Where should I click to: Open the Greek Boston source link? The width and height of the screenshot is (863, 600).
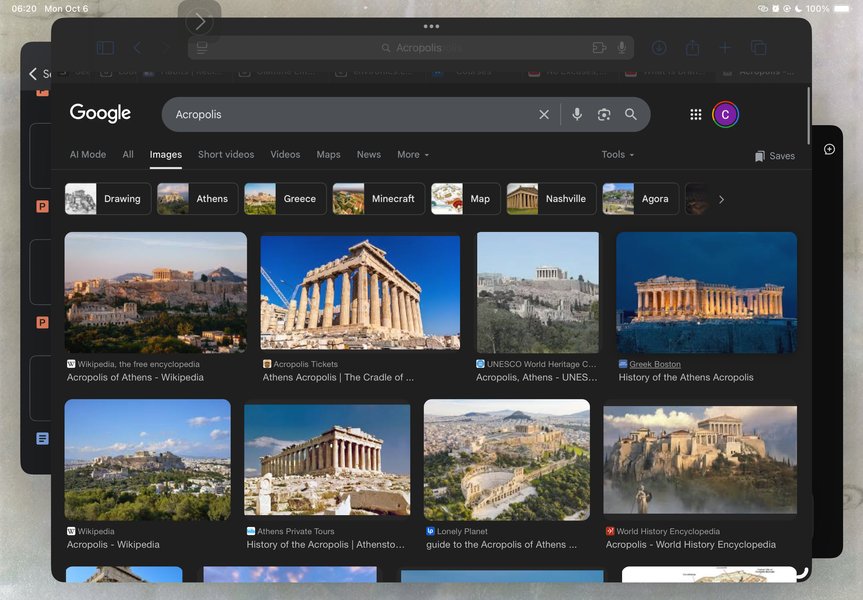pos(654,365)
